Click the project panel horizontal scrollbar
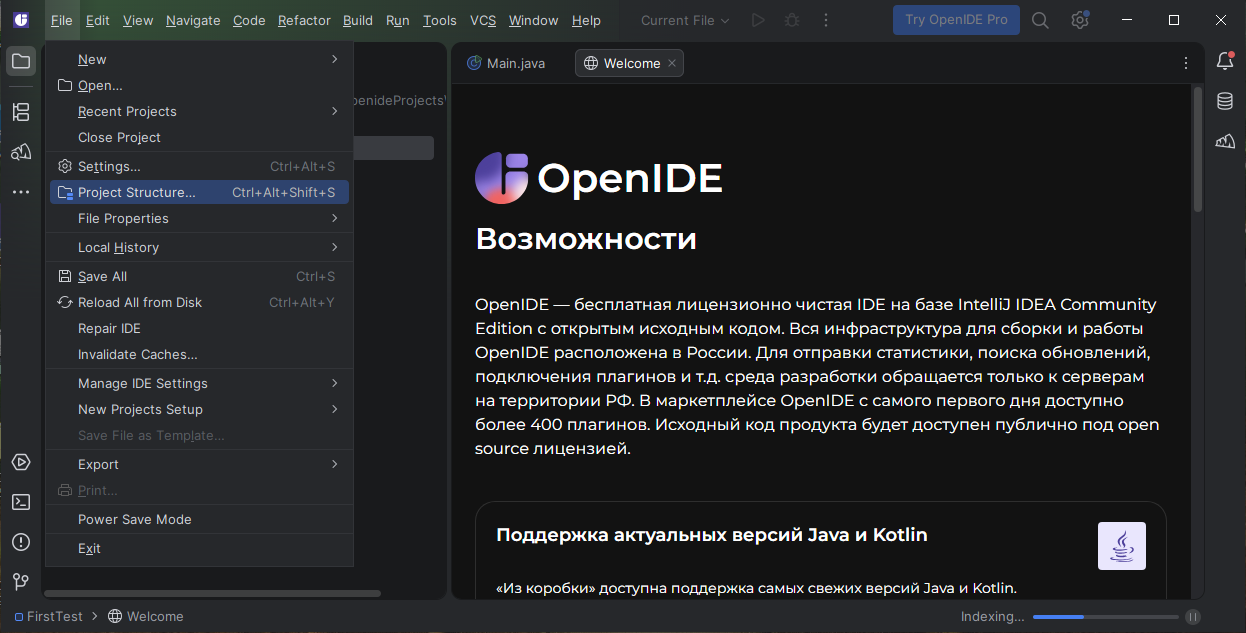The image size is (1246, 633). click(212, 593)
